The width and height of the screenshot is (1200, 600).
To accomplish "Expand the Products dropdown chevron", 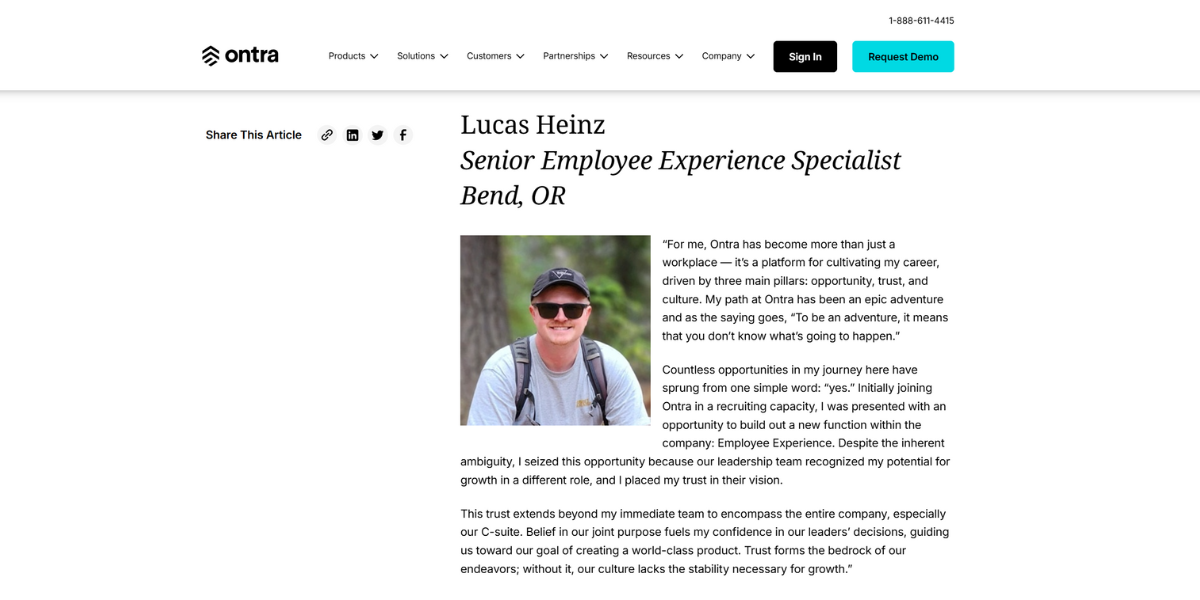I will (x=374, y=57).
